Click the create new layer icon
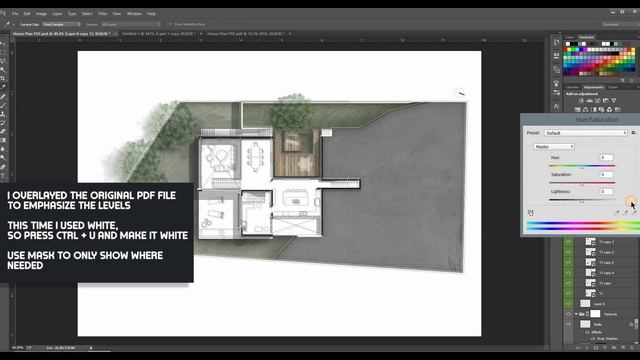 pos(623,348)
